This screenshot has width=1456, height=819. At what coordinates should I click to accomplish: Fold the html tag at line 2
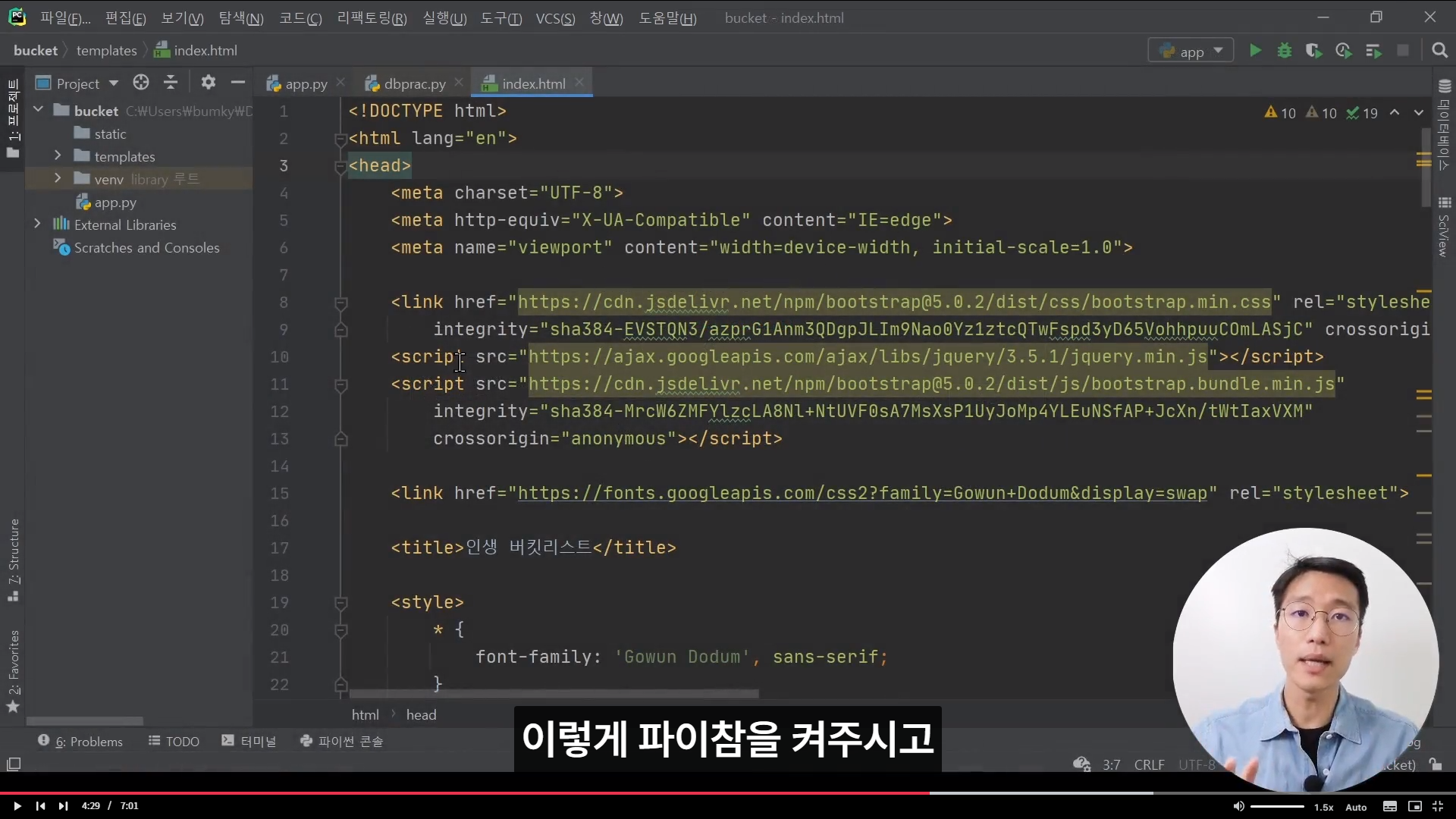[340, 139]
